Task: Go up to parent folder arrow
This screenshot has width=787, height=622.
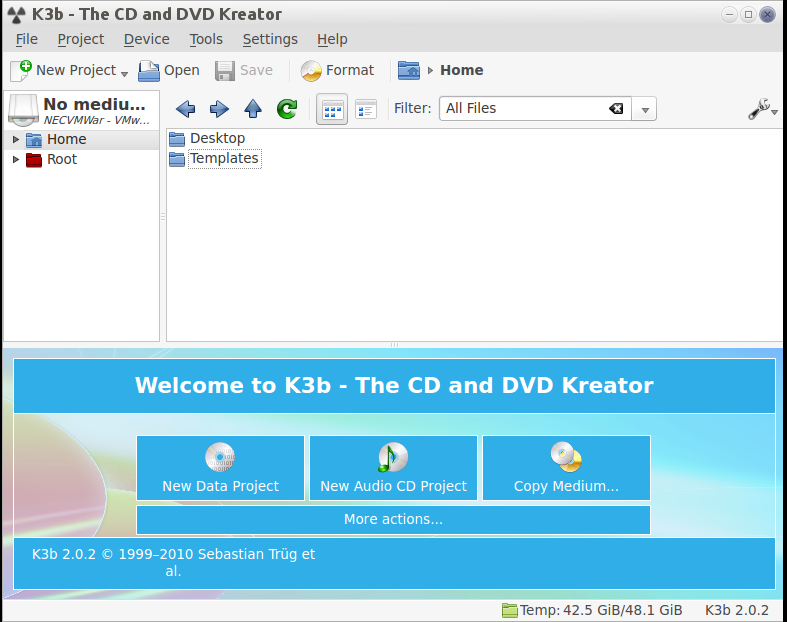Action: pyautogui.click(x=253, y=108)
